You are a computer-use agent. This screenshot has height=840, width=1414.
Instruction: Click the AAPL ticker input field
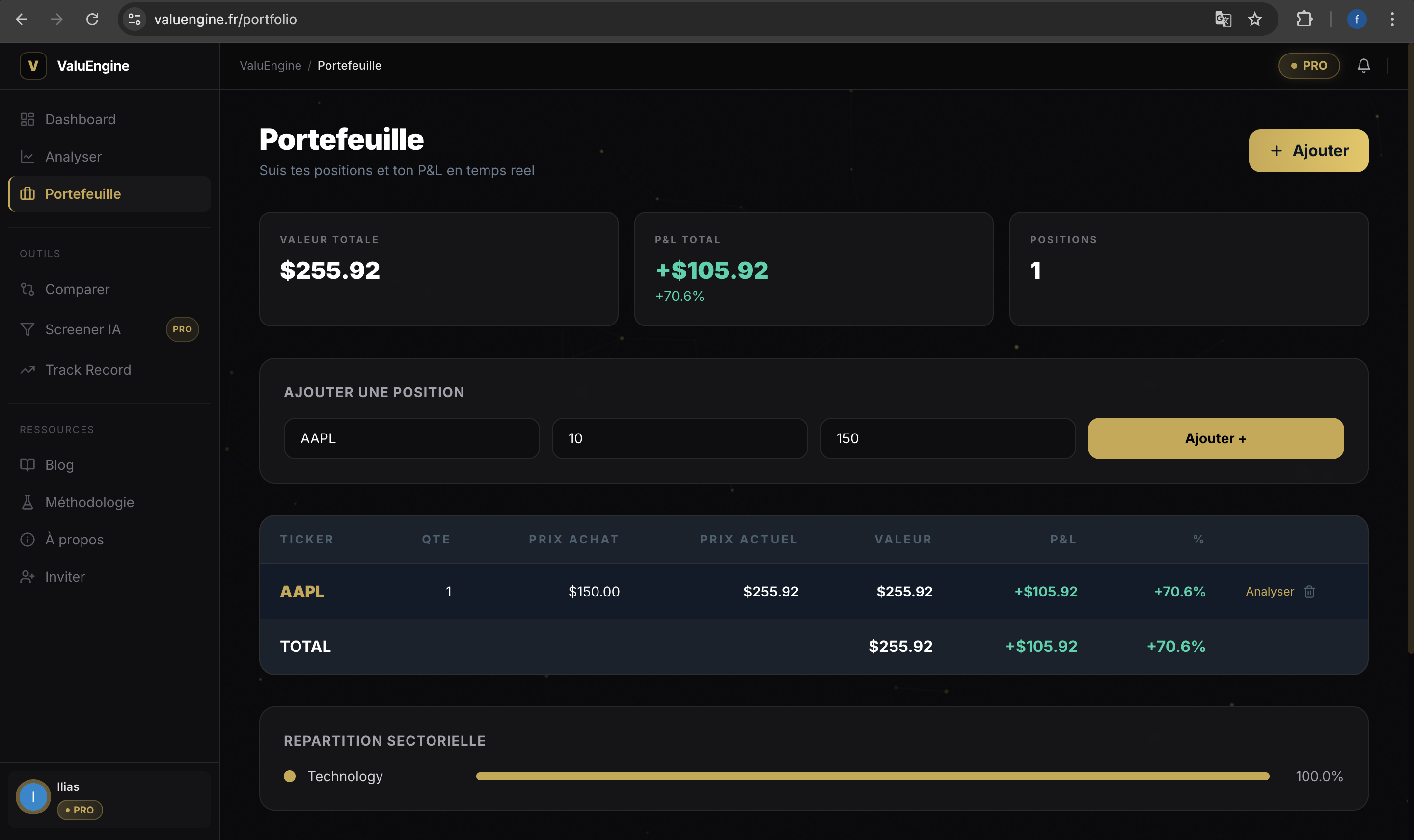pos(411,437)
